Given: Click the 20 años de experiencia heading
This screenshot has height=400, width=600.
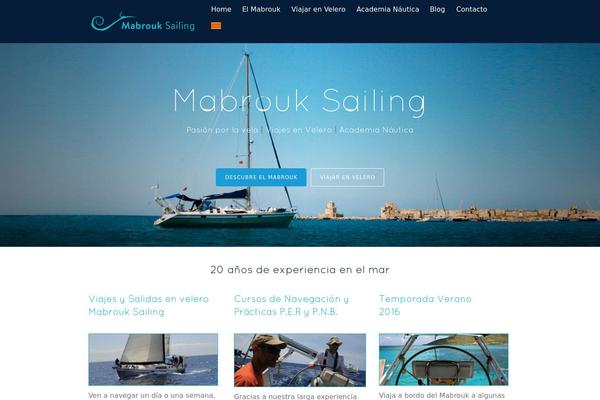Looking at the screenshot, I should coord(300,269).
